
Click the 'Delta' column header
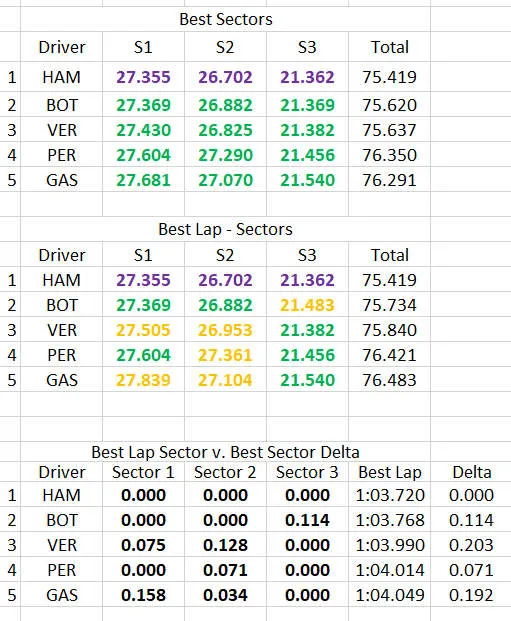coord(471,472)
